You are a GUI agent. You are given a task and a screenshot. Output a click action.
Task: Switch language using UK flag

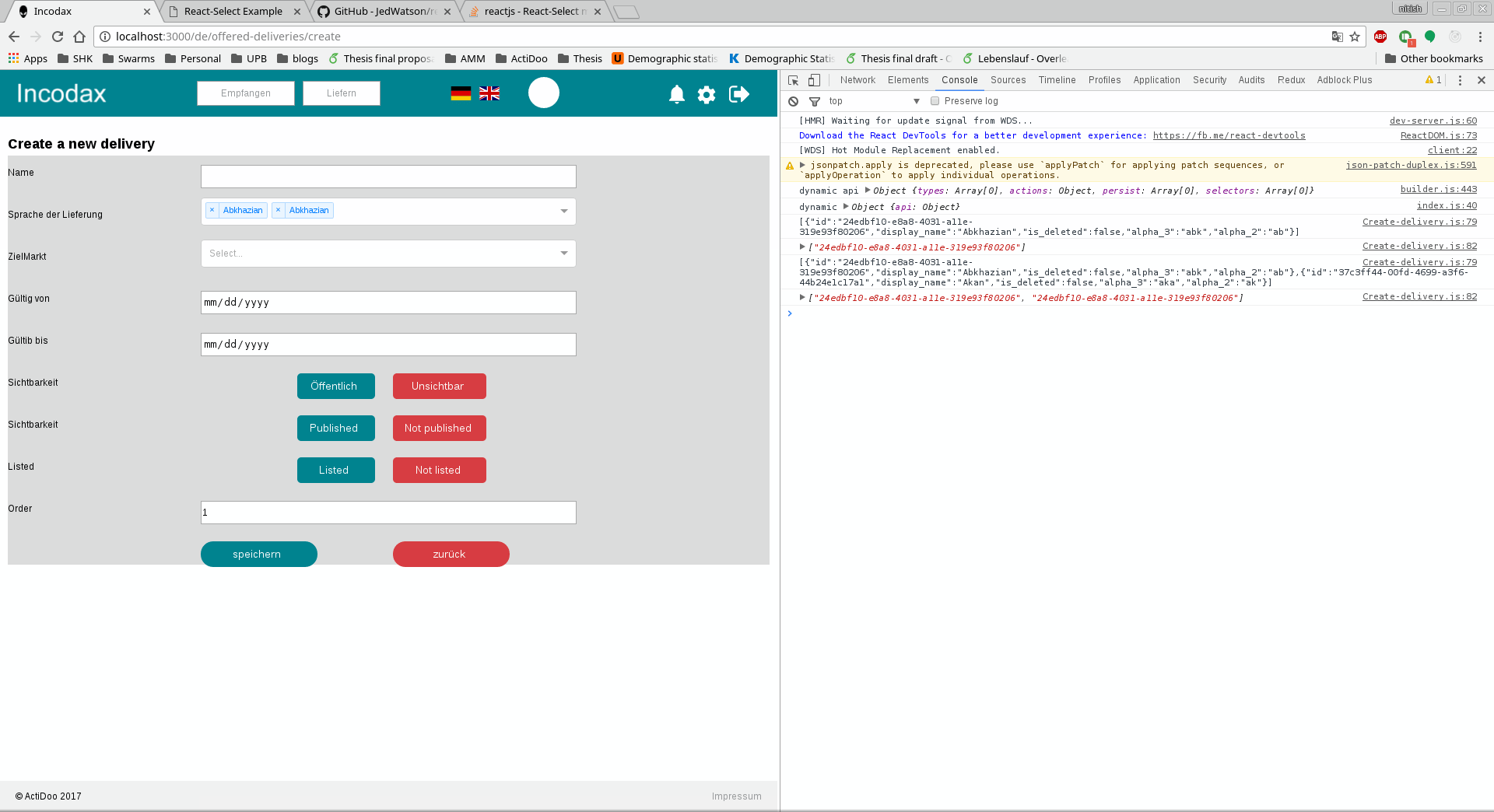[x=489, y=93]
